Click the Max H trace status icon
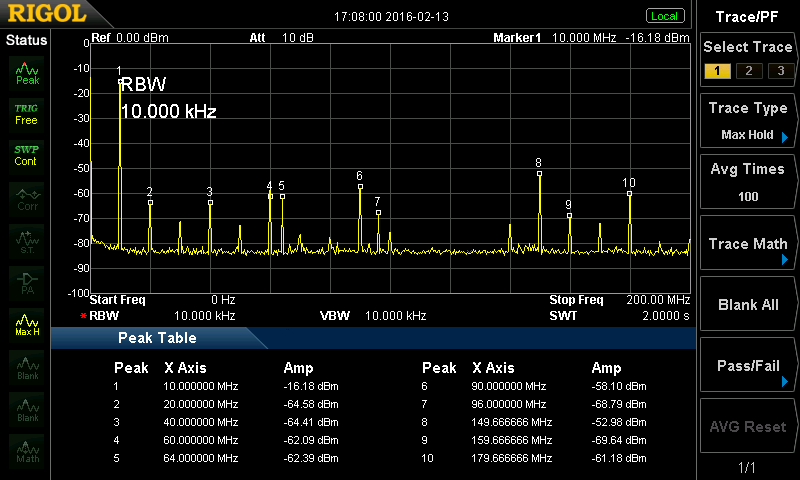The height and width of the screenshot is (480, 800). click(x=27, y=324)
